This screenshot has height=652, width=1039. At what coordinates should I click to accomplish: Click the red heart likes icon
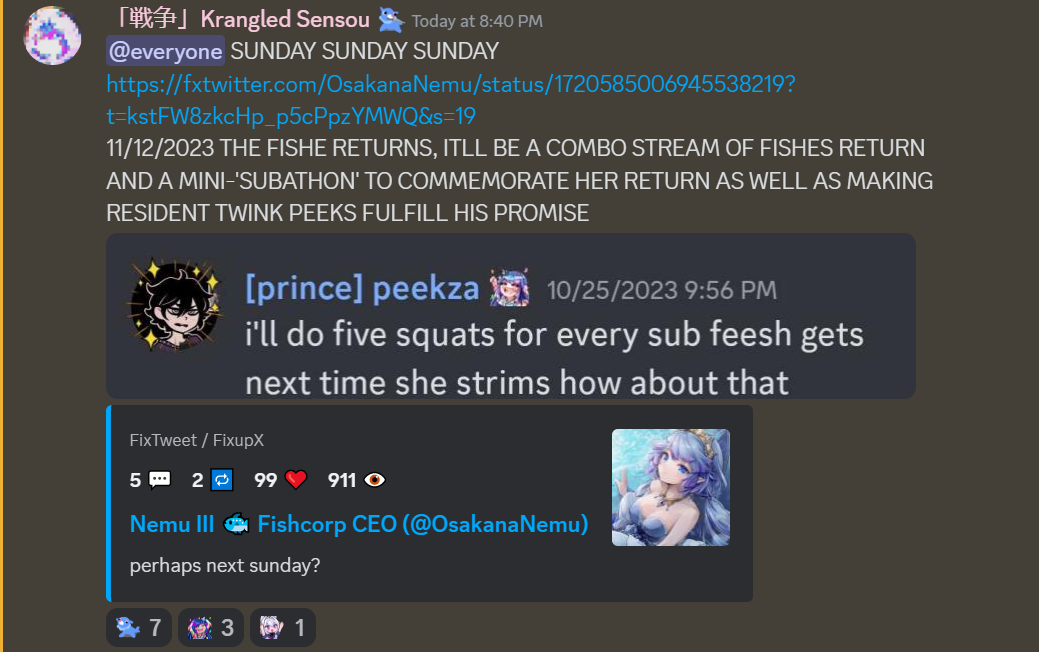coord(296,479)
